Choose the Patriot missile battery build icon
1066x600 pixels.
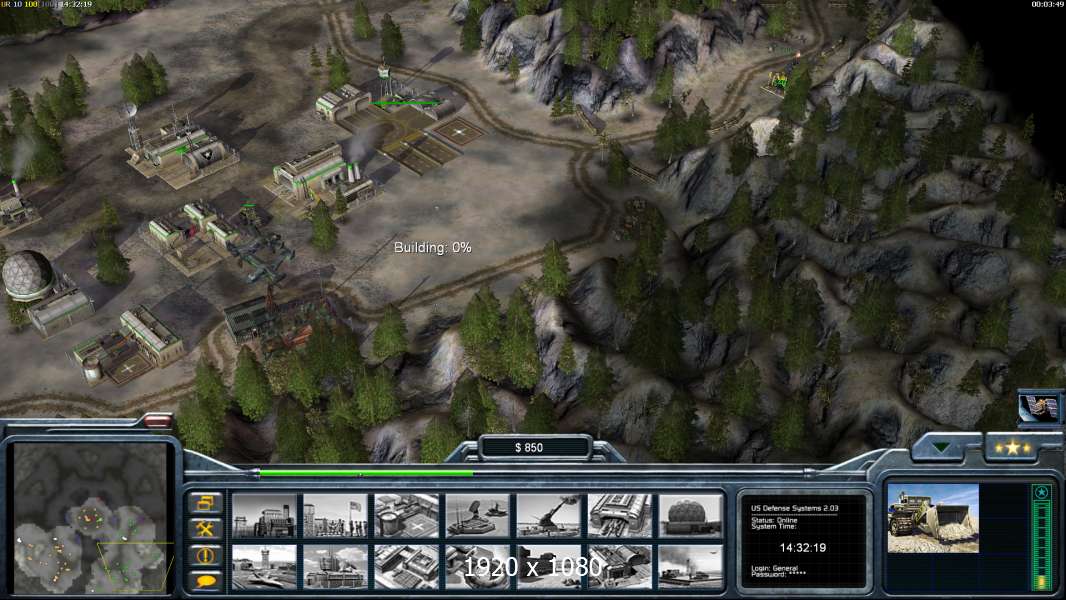pos(477,516)
